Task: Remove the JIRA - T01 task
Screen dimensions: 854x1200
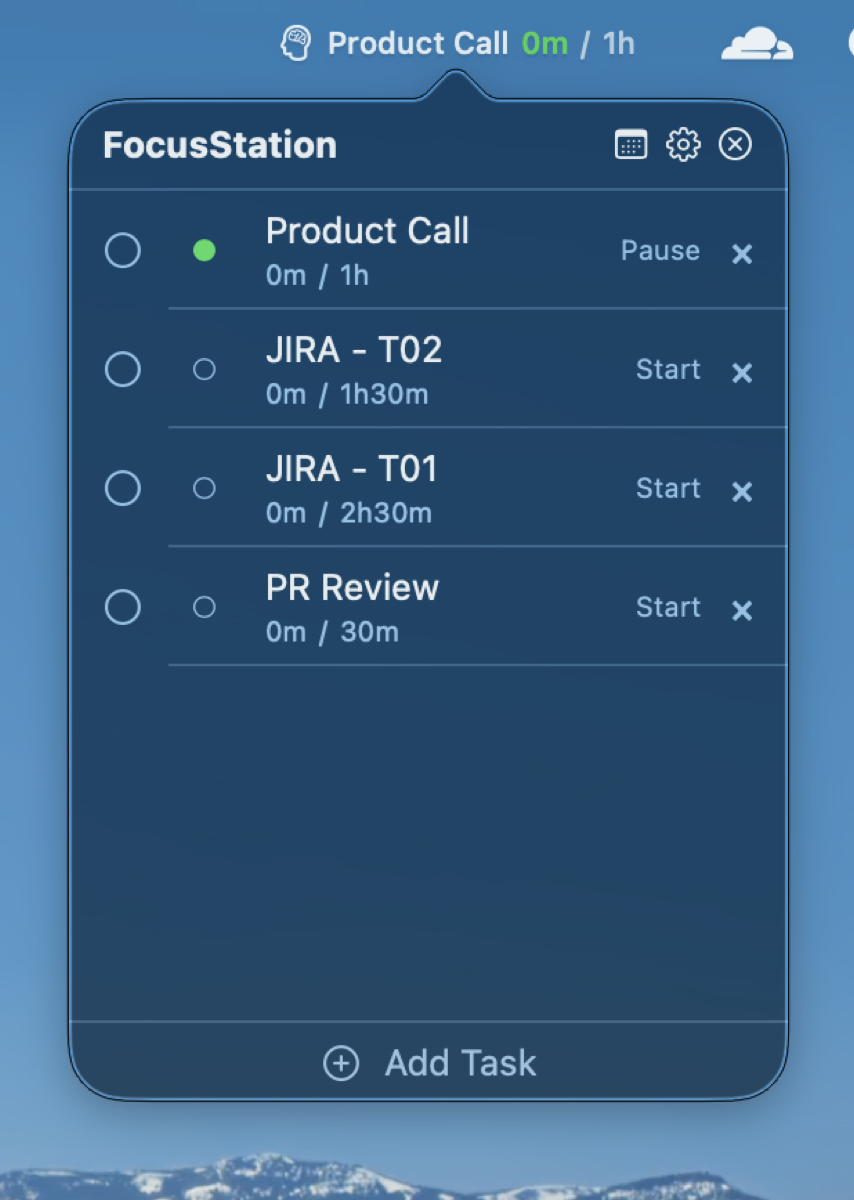Action: pyautogui.click(x=741, y=492)
